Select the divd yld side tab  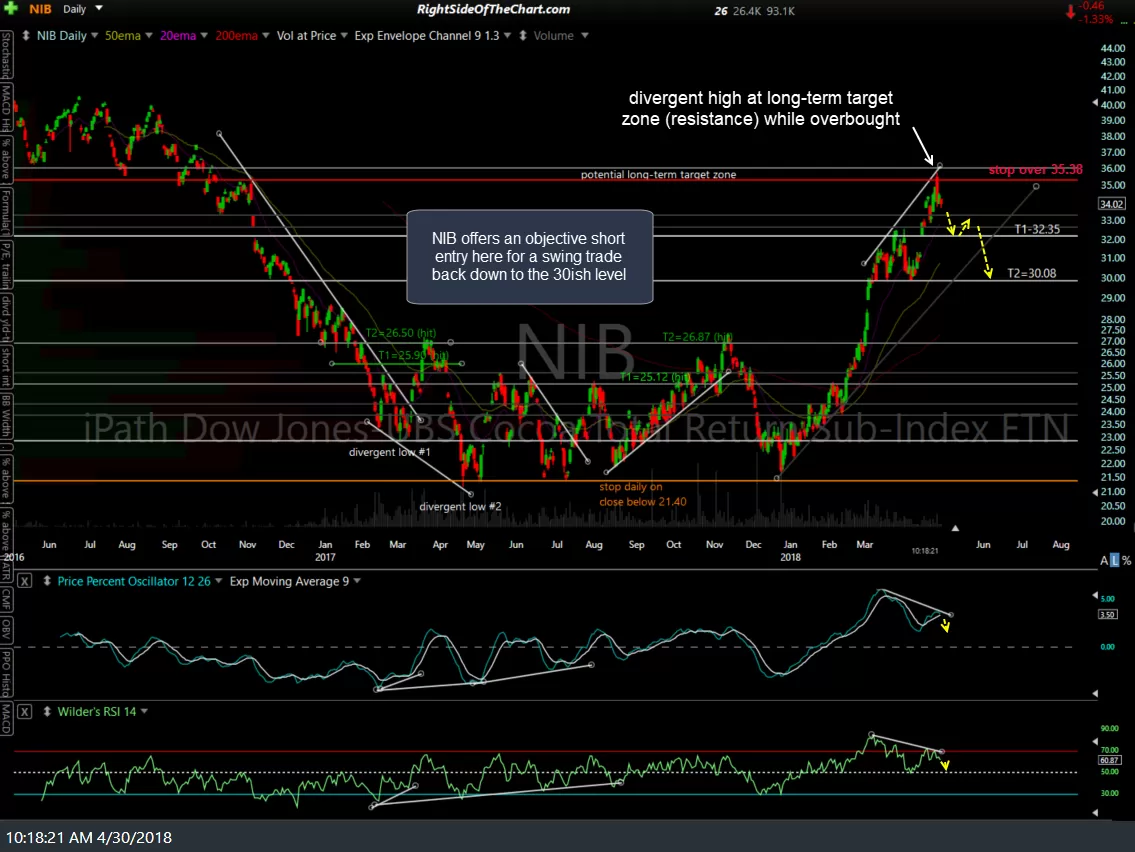[6, 318]
